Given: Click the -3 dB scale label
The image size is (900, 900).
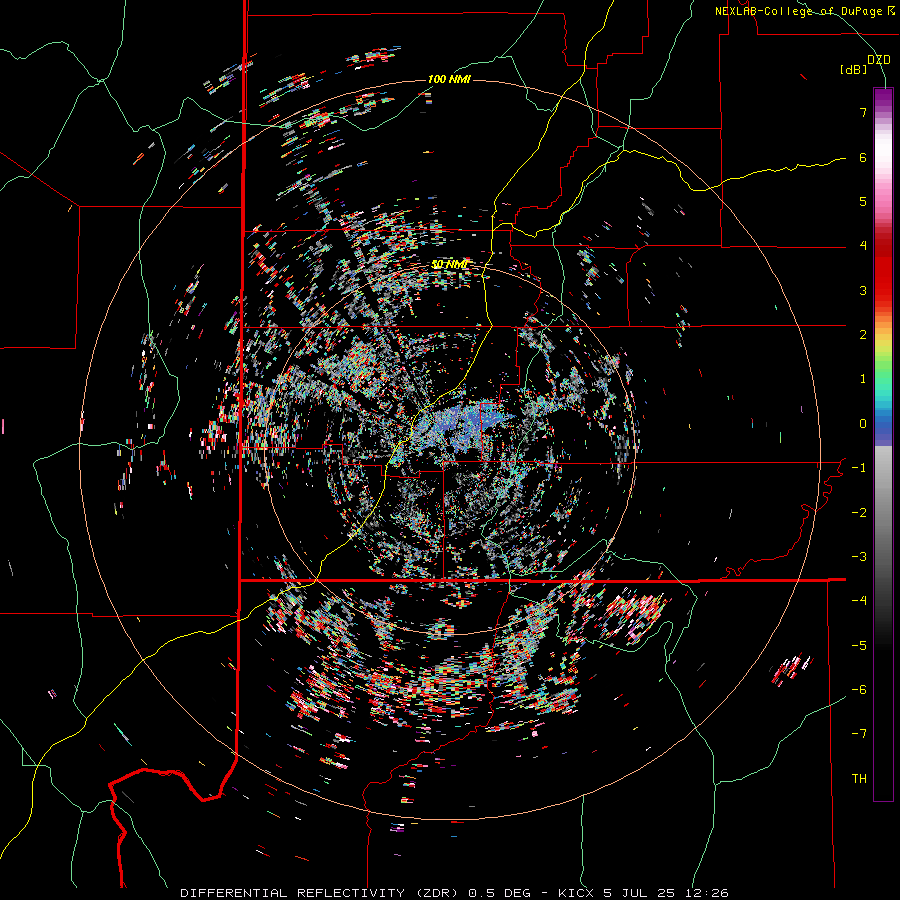Looking at the screenshot, I should tap(859, 557).
